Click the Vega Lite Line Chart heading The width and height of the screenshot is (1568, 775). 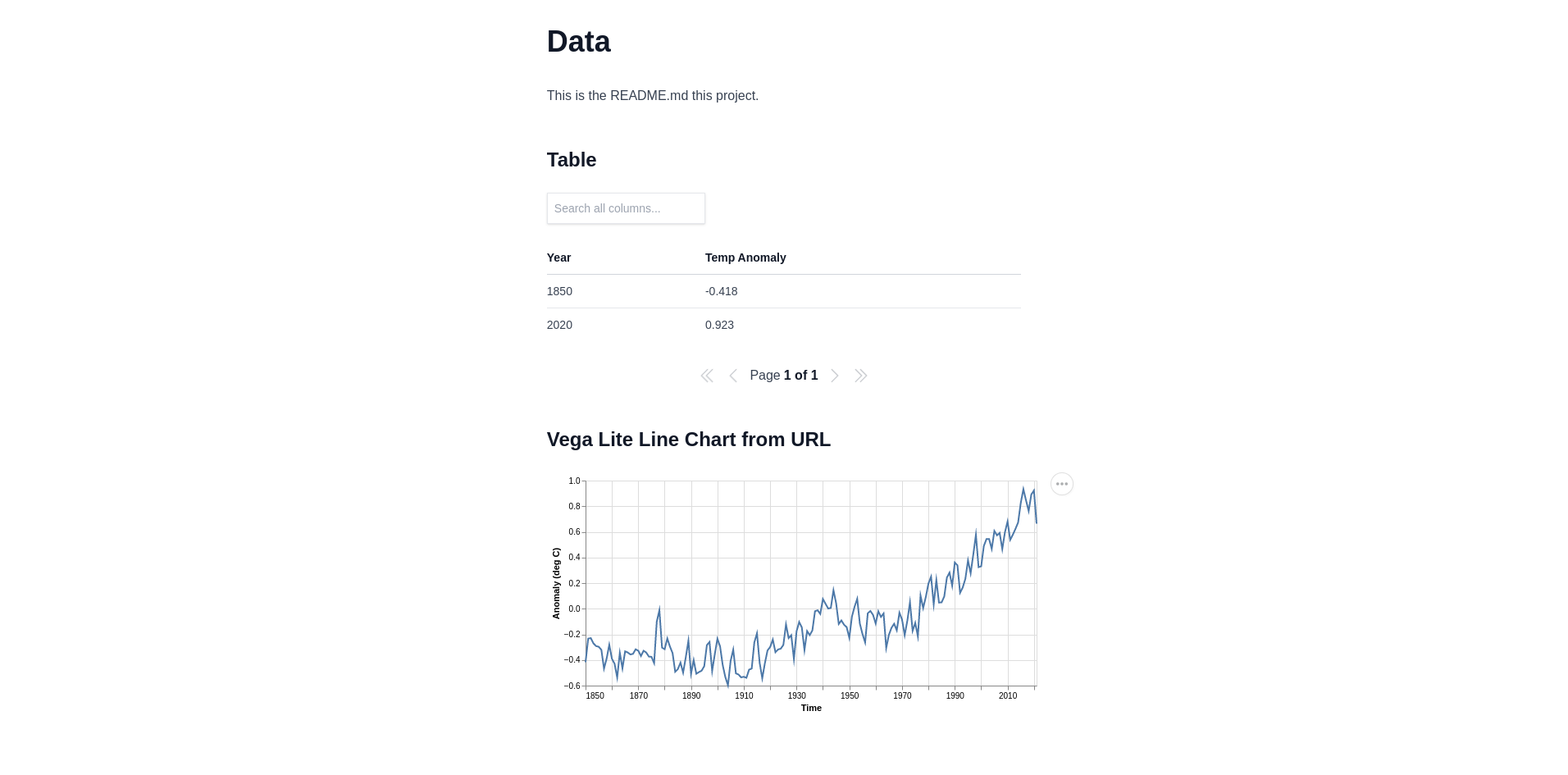pos(688,440)
